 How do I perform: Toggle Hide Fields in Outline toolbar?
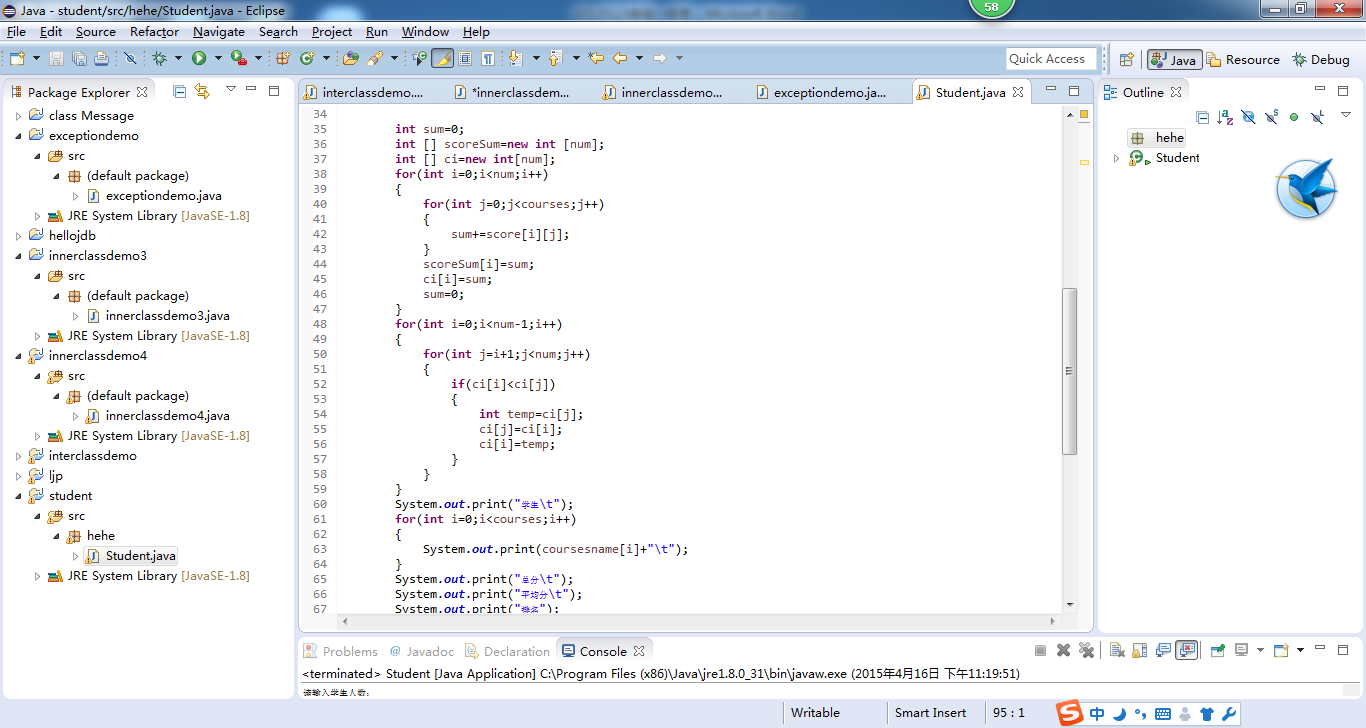[1248, 117]
